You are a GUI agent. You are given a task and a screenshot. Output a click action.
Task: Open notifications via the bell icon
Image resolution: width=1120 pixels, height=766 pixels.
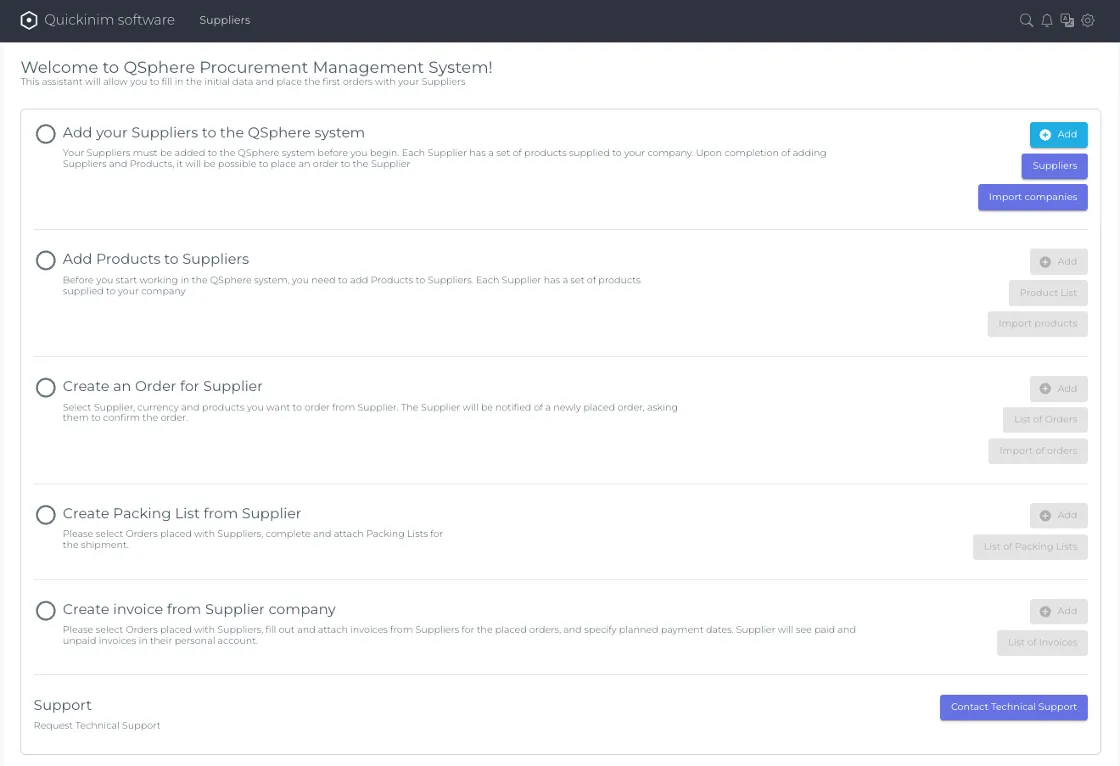1047,20
